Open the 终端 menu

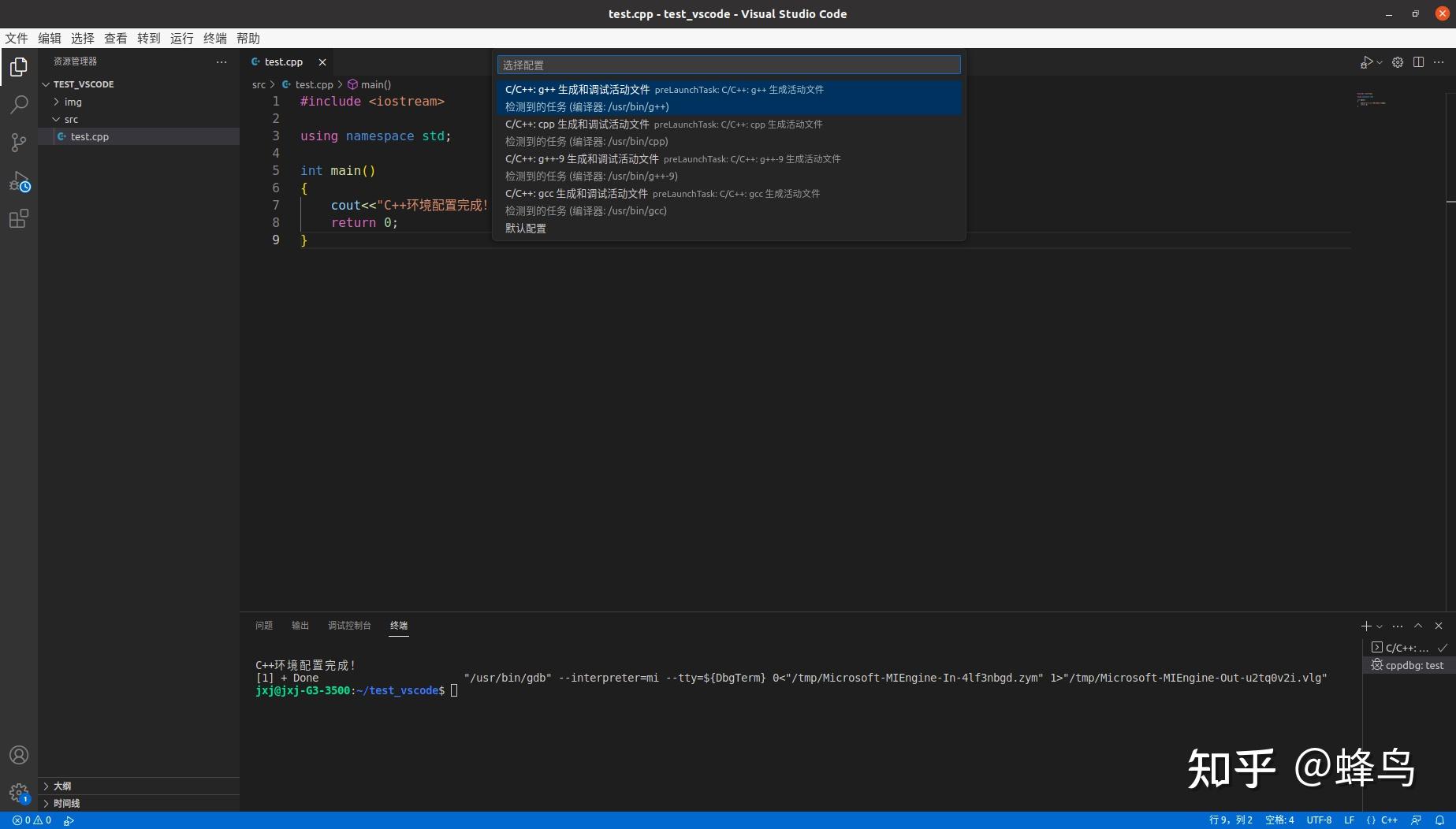[x=214, y=38]
